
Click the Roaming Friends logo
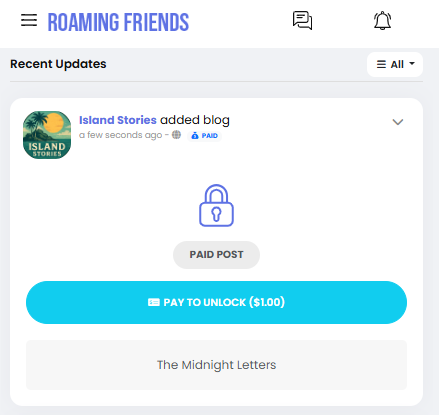[x=118, y=22]
